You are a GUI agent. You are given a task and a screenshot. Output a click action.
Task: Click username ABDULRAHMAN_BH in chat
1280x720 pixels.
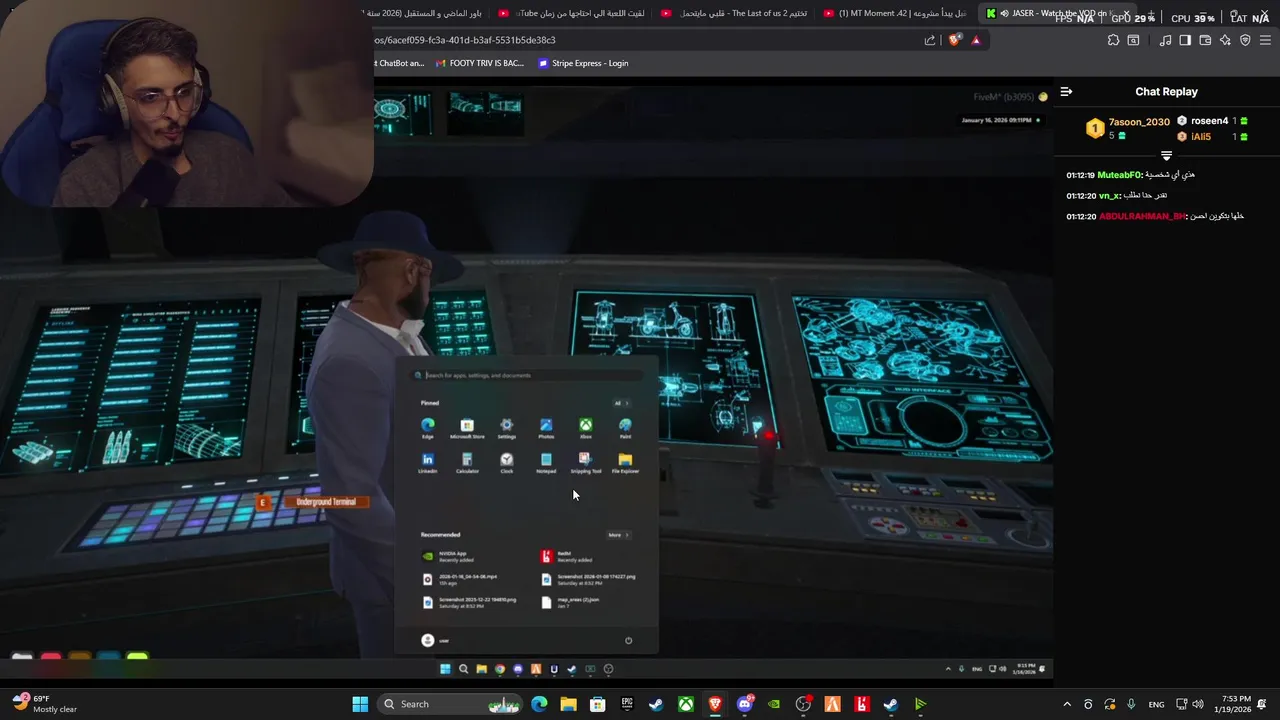click(1142, 216)
